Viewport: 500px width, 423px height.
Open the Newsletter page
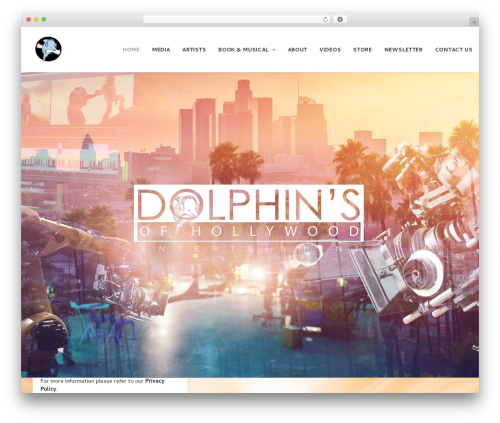point(403,50)
